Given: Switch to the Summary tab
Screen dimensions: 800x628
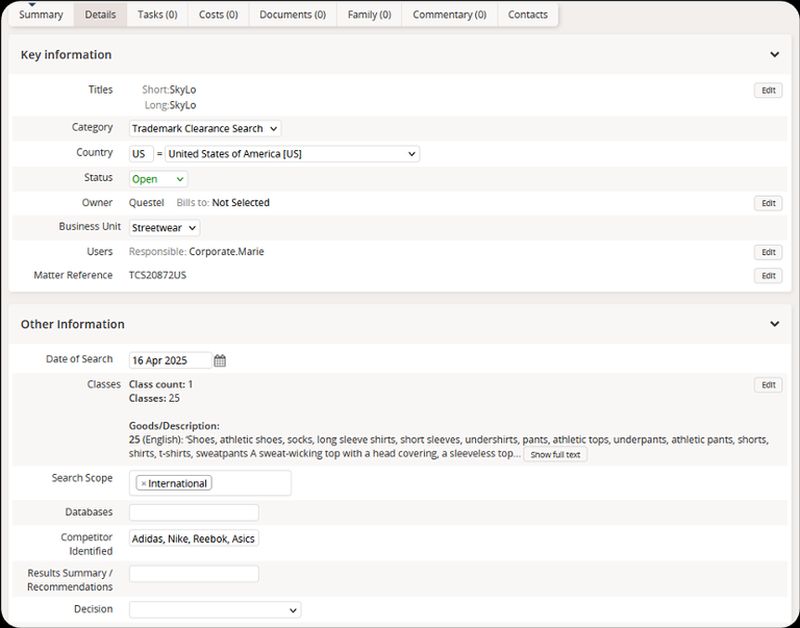Looking at the screenshot, I should [x=41, y=15].
